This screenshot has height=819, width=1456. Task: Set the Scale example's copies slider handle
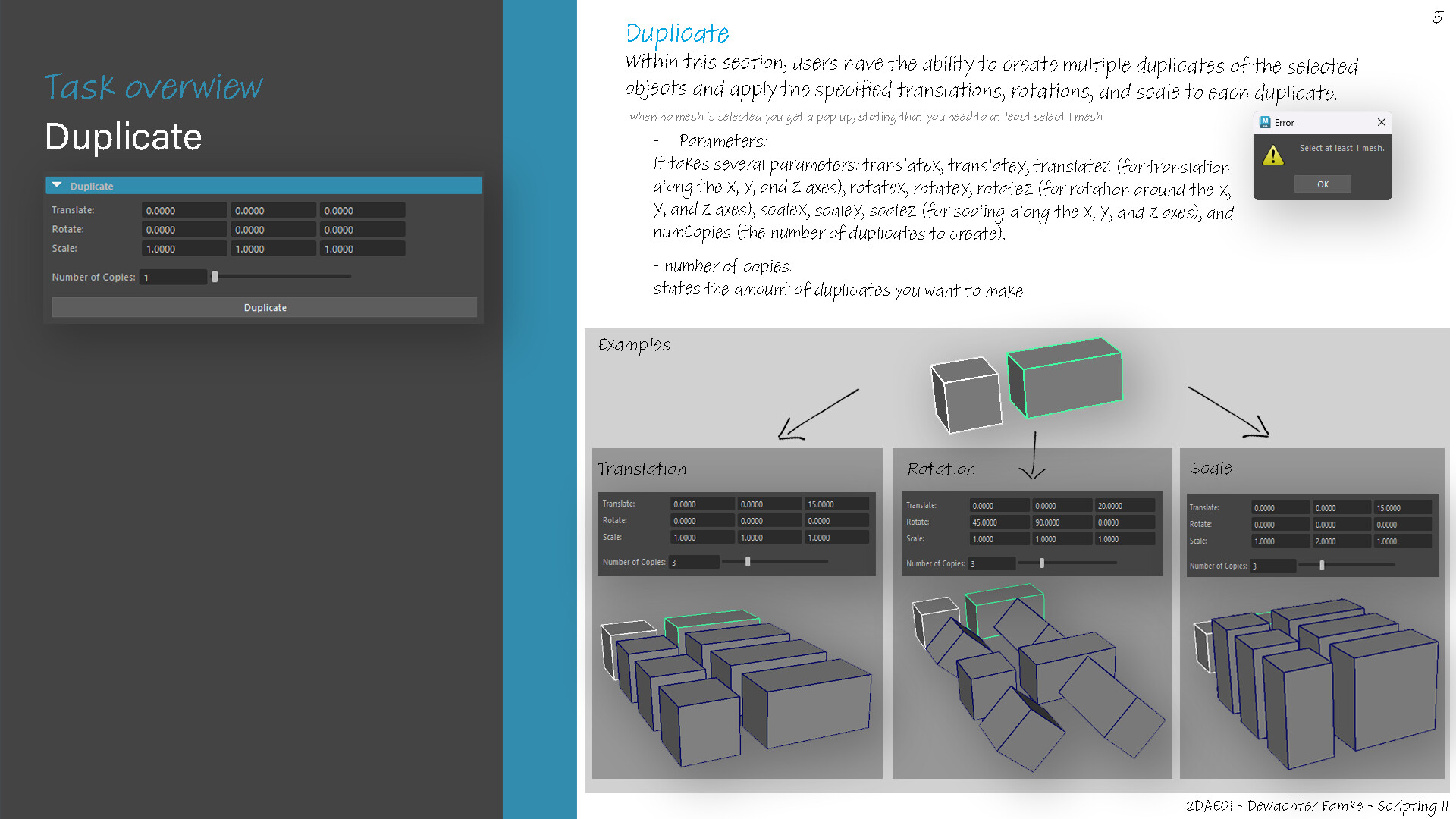(x=1322, y=565)
